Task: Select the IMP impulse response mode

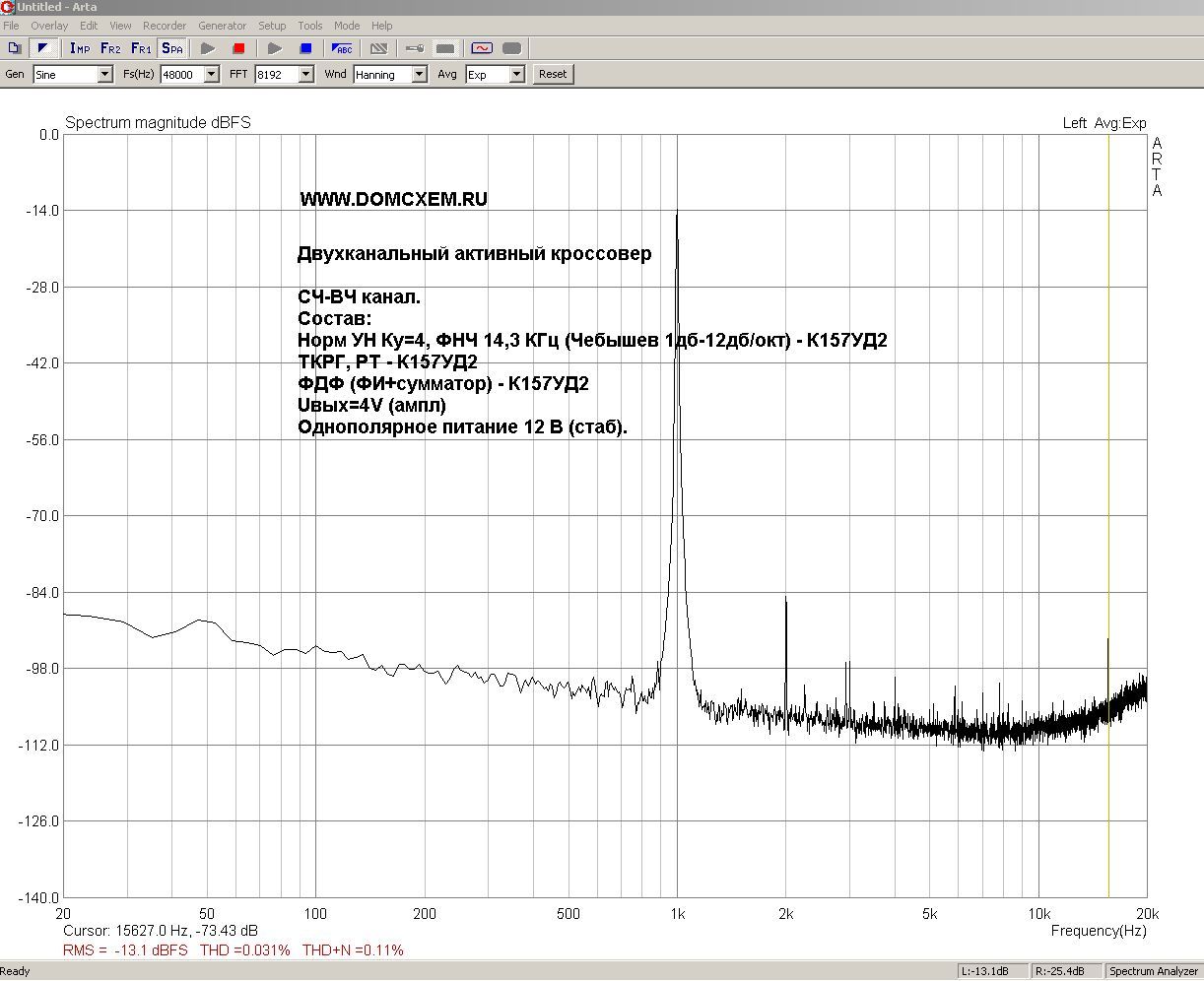Action: click(x=80, y=48)
